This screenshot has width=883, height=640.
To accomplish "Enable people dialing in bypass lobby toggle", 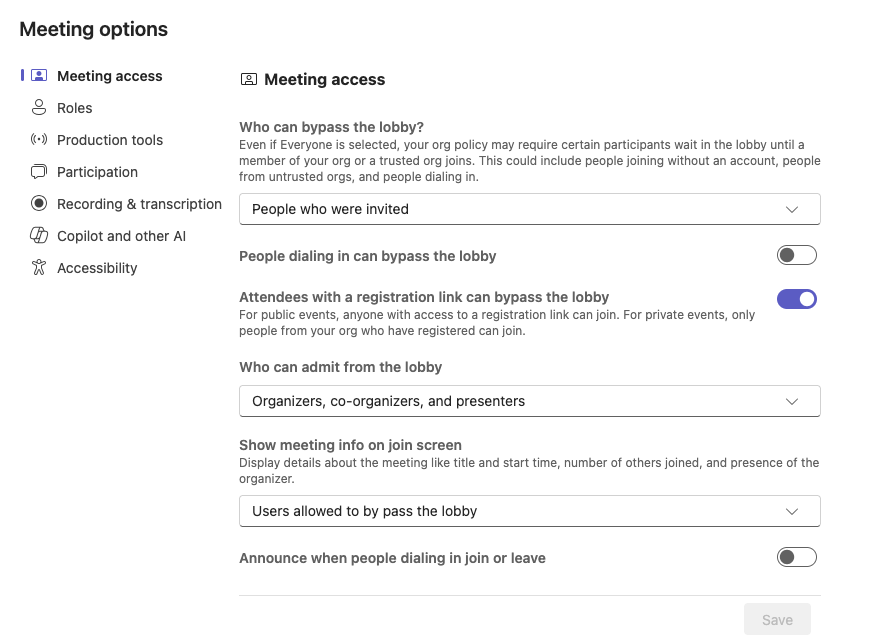I will click(x=797, y=256).
